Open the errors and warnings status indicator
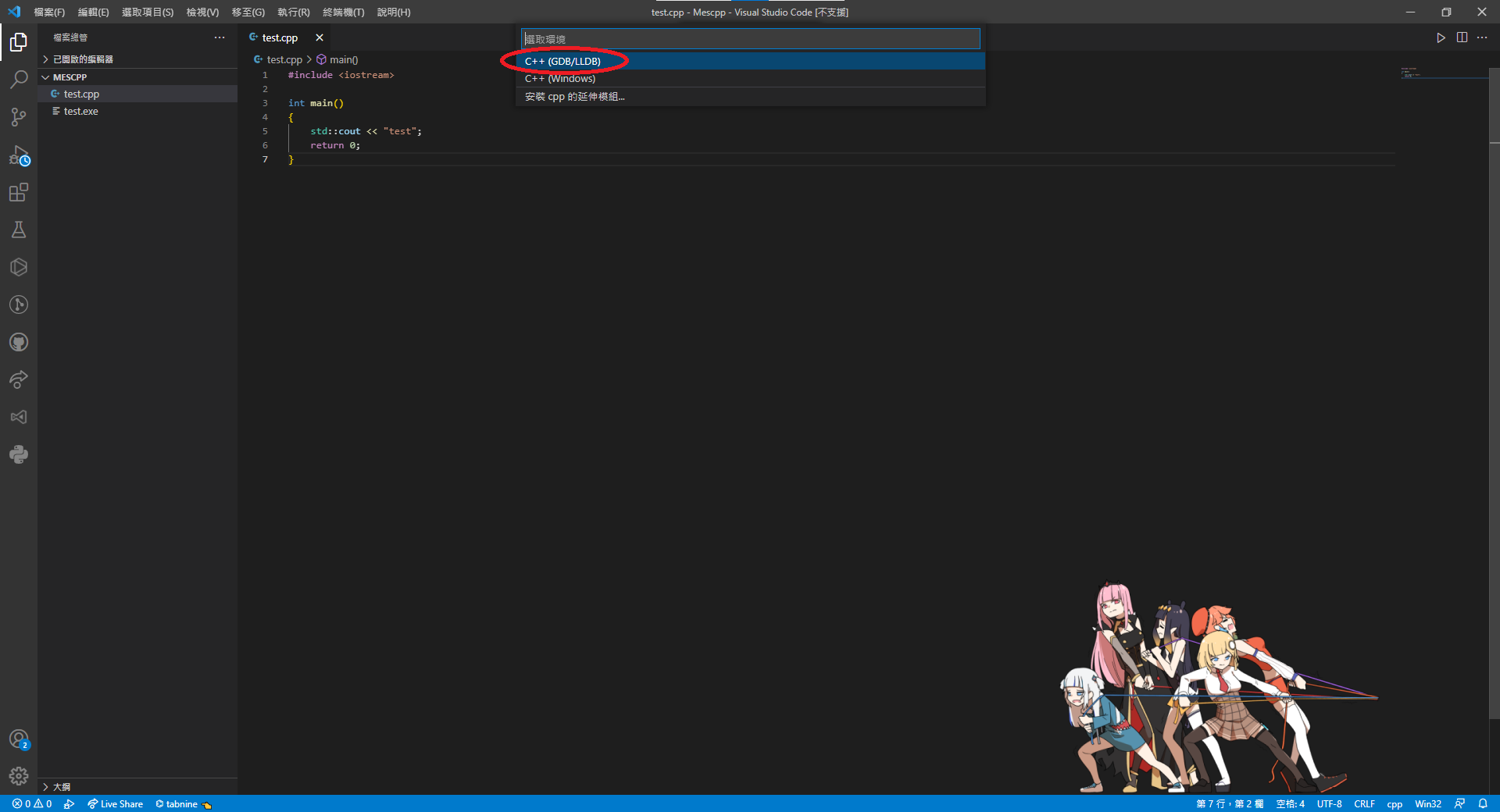This screenshot has height=812, width=1500. click(32, 803)
